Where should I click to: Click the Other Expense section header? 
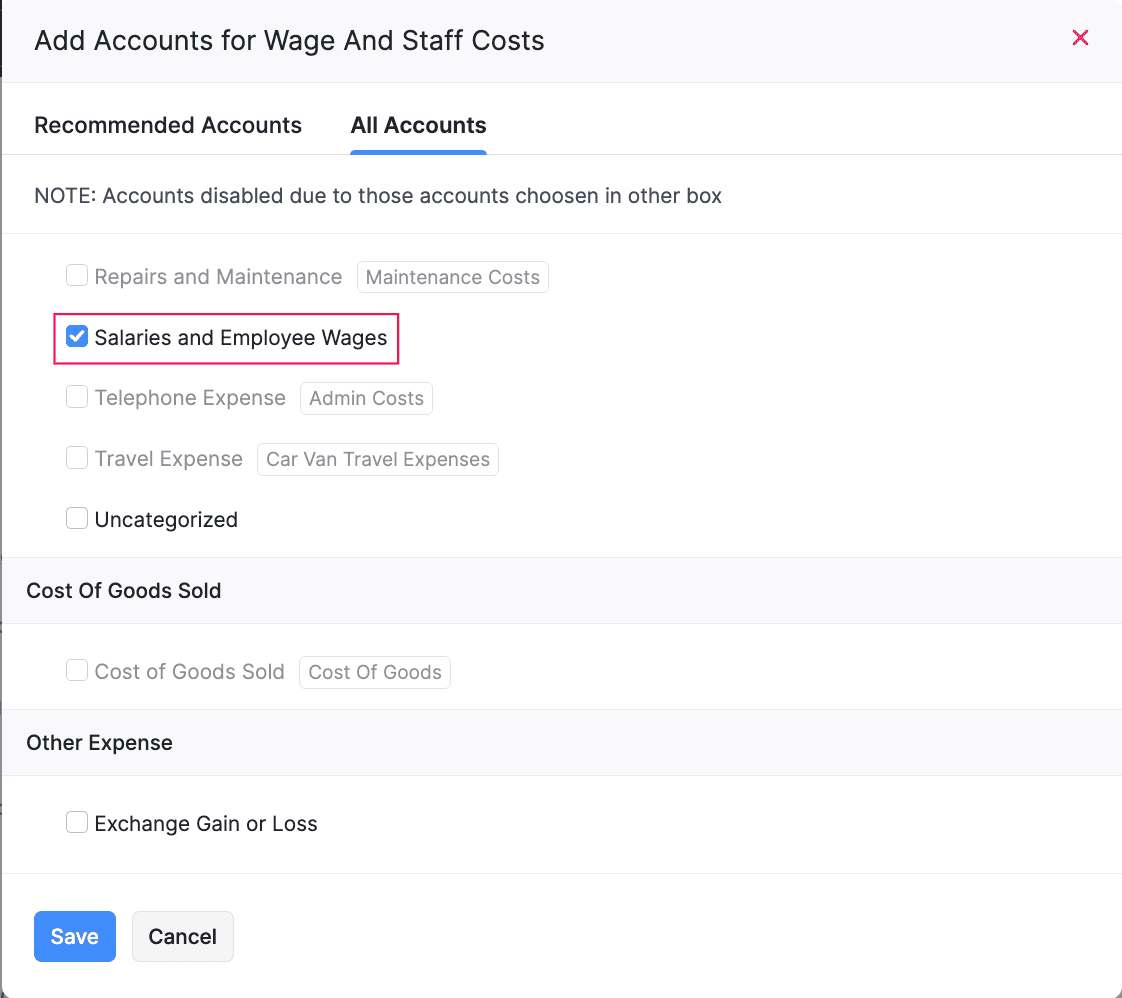coord(100,742)
